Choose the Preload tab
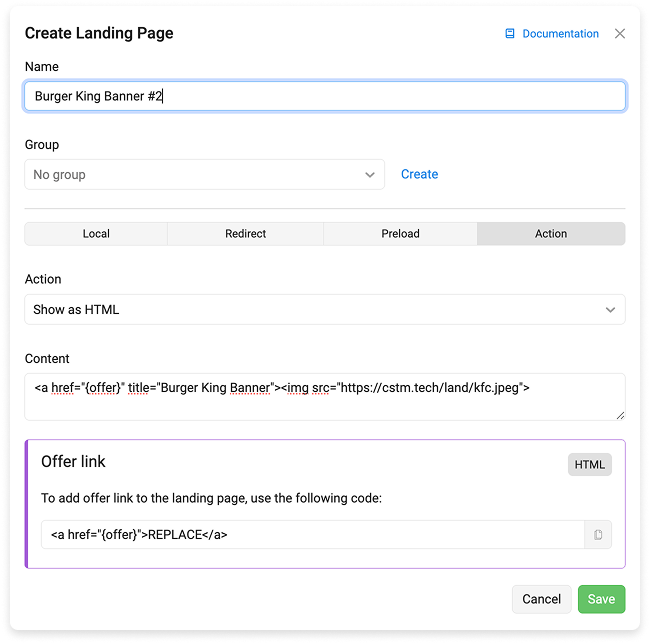 pyautogui.click(x=400, y=234)
